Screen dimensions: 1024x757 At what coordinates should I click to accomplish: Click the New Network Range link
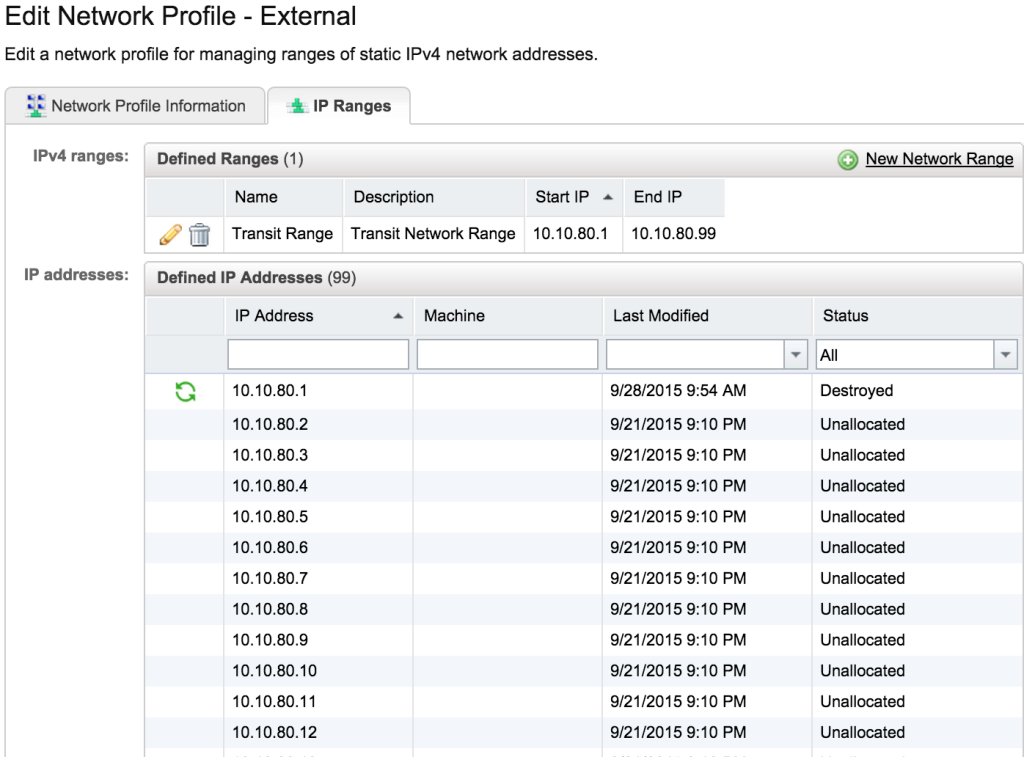tap(938, 158)
